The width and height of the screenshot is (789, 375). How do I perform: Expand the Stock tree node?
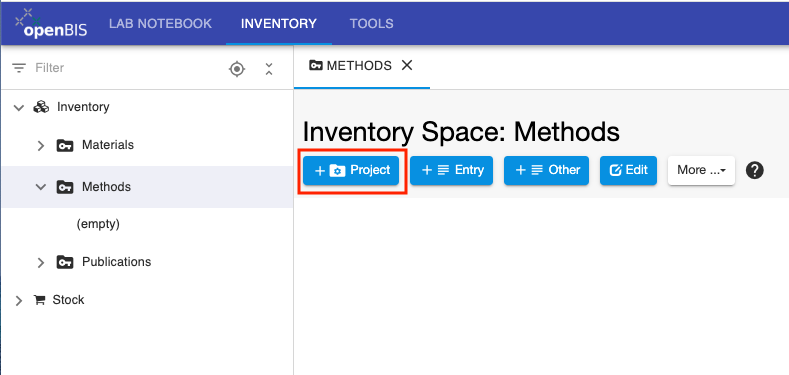19,301
